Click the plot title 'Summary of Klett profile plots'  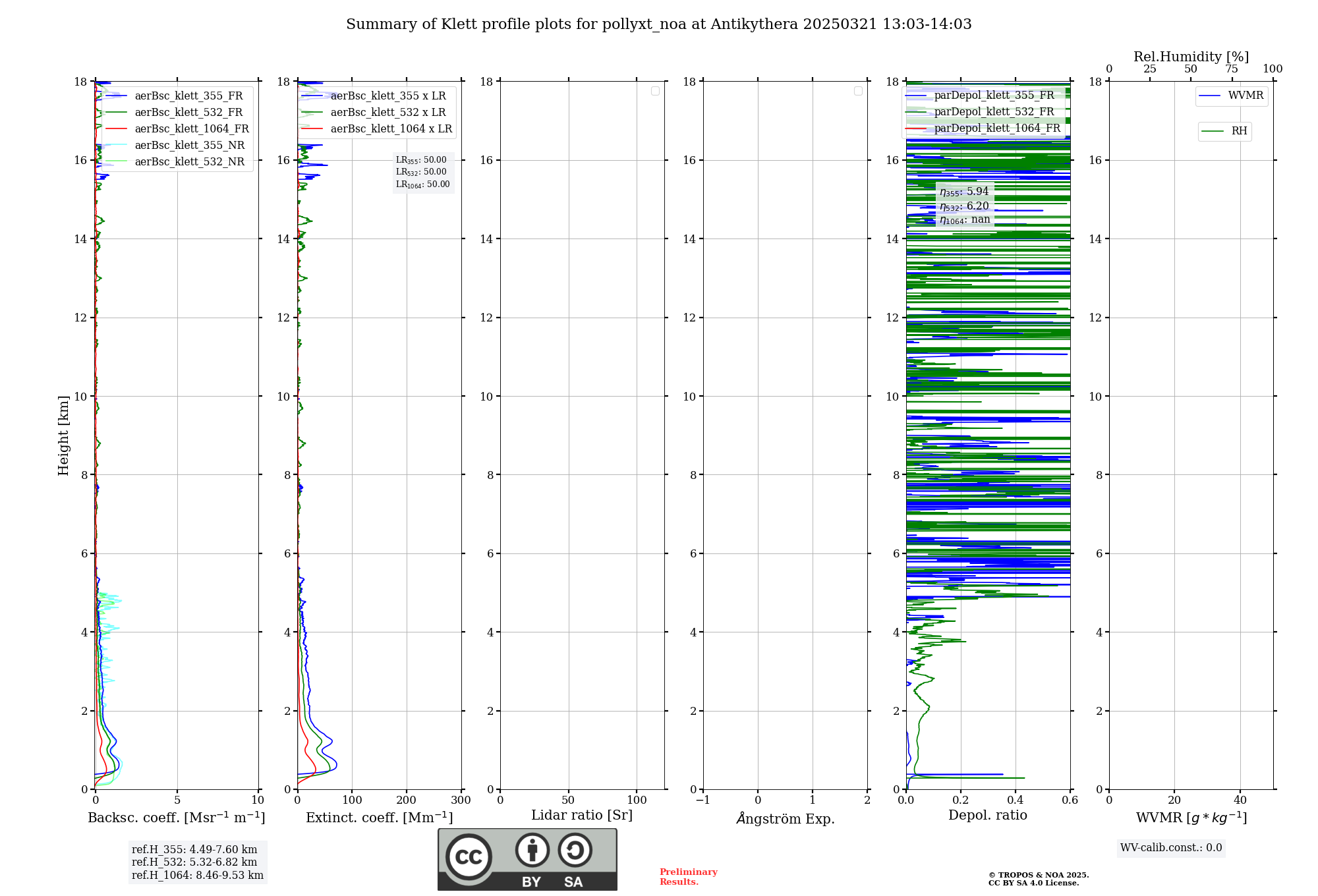coord(659,24)
